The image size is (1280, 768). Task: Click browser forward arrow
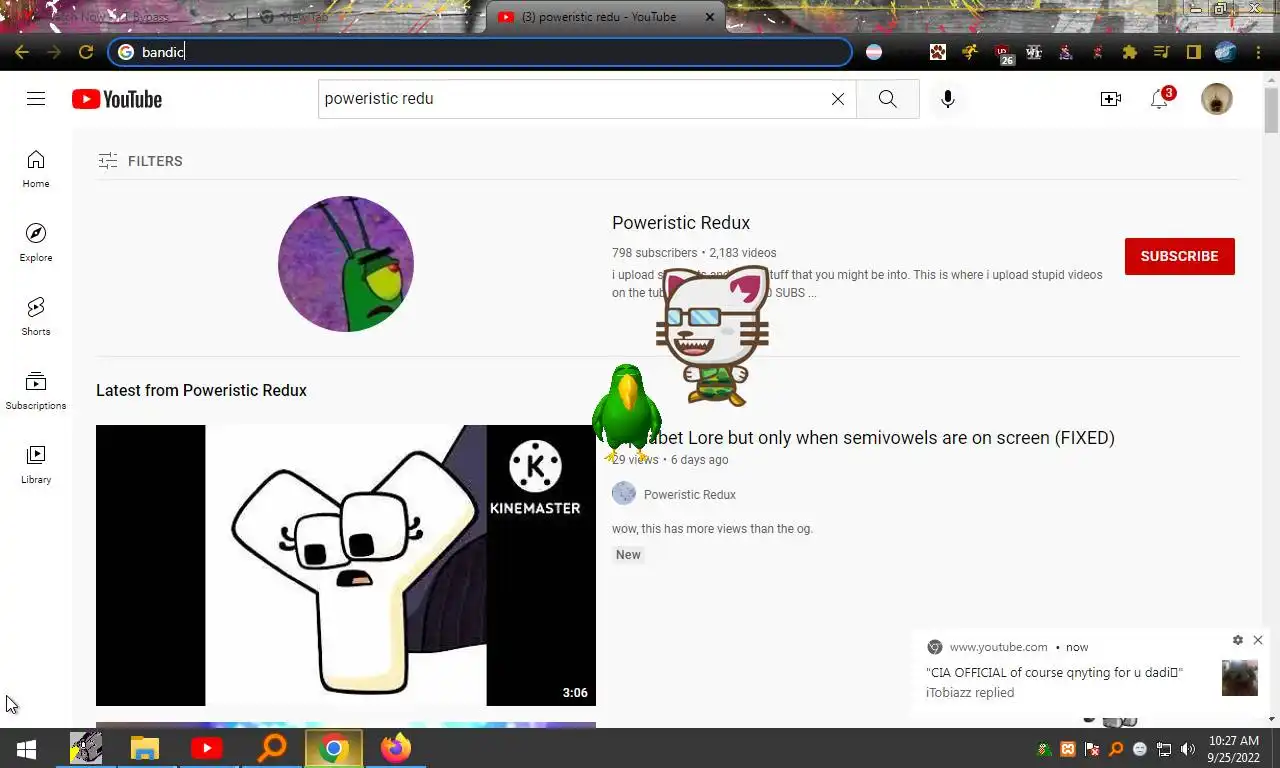click(54, 52)
